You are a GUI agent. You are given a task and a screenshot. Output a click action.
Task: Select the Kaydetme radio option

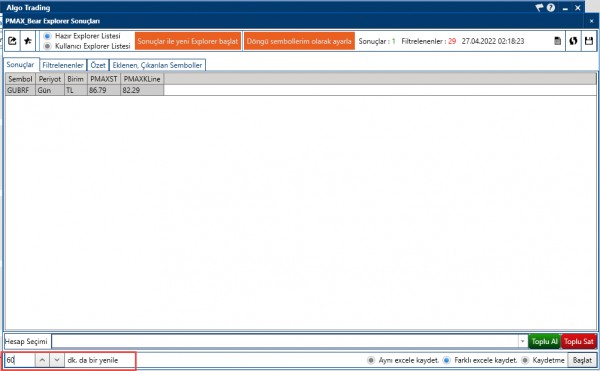(x=525, y=360)
